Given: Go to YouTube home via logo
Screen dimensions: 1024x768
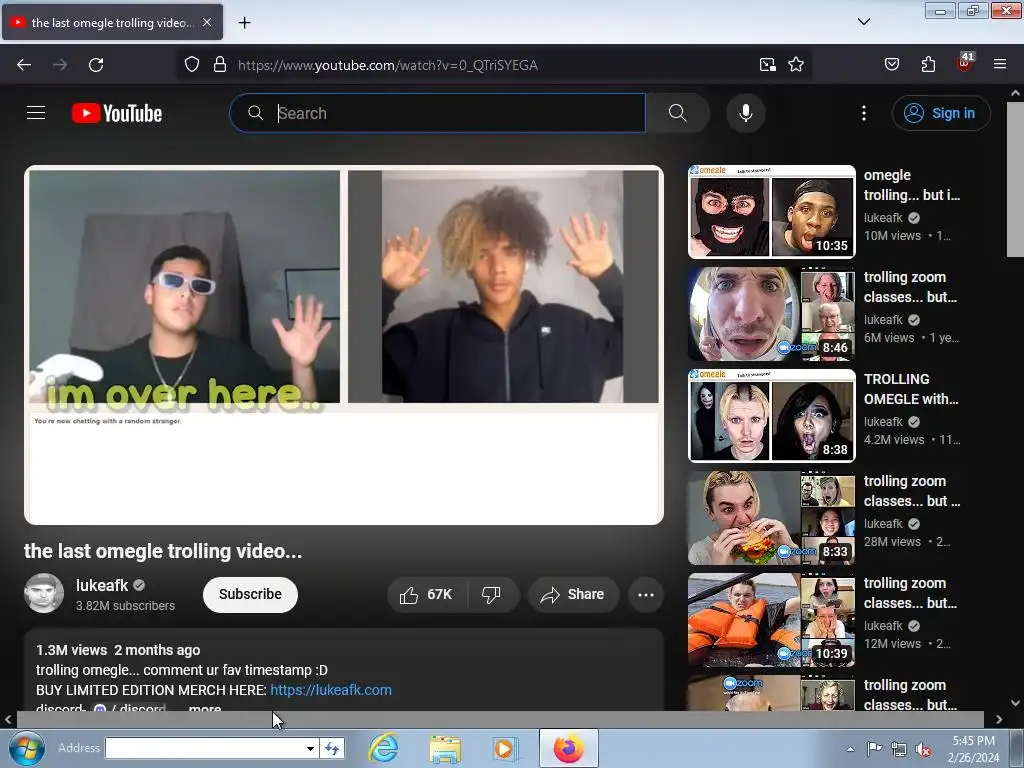Looking at the screenshot, I should [117, 113].
